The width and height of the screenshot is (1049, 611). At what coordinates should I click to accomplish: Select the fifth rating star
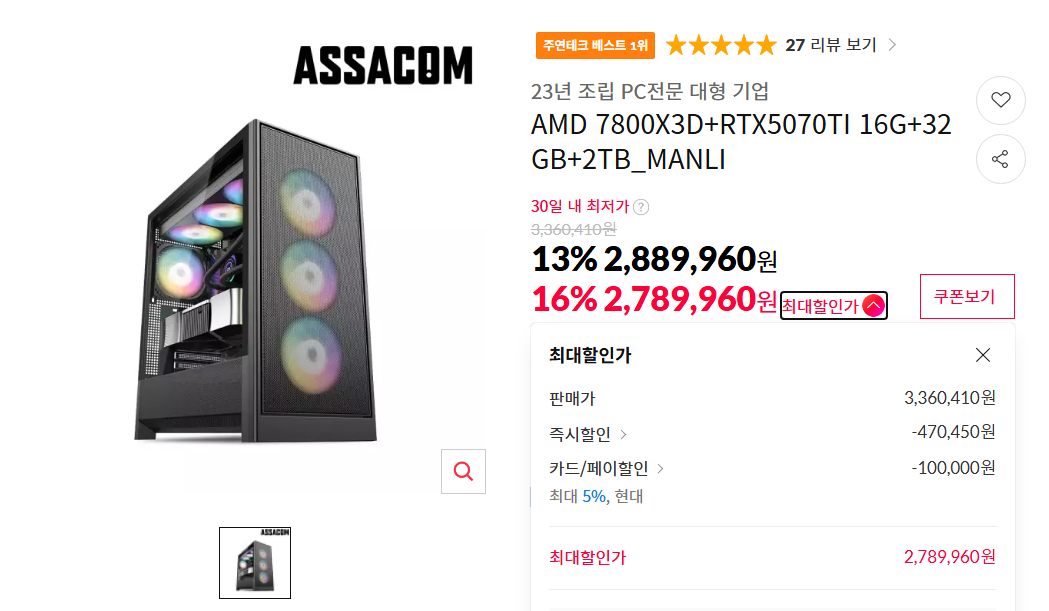tap(766, 44)
